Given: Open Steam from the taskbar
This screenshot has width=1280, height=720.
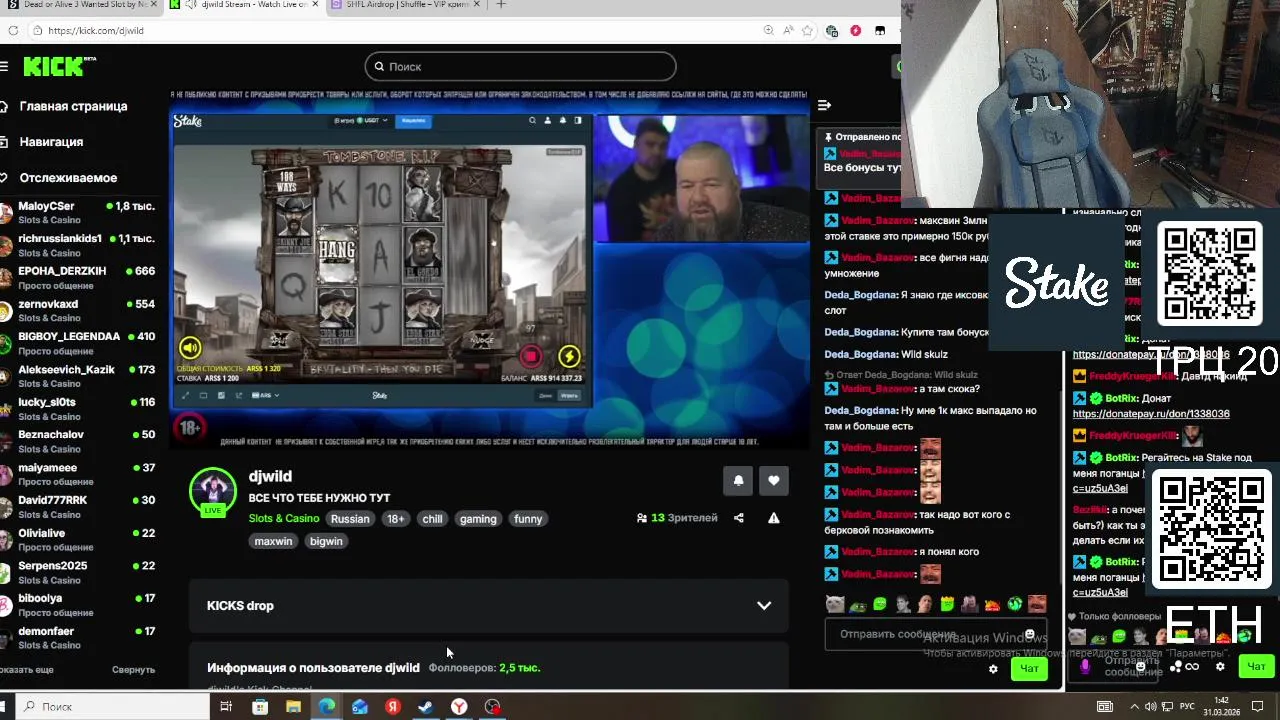Looking at the screenshot, I should click(426, 707).
